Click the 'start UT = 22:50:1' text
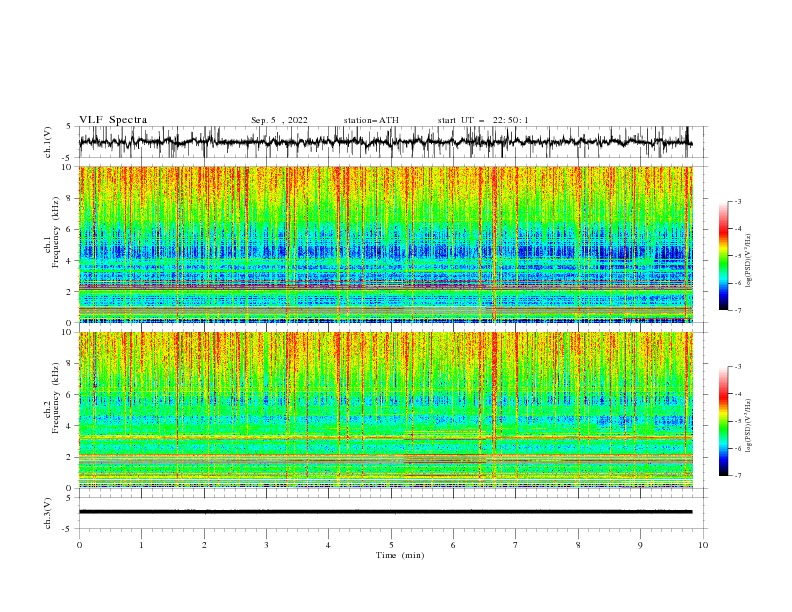 483,120
